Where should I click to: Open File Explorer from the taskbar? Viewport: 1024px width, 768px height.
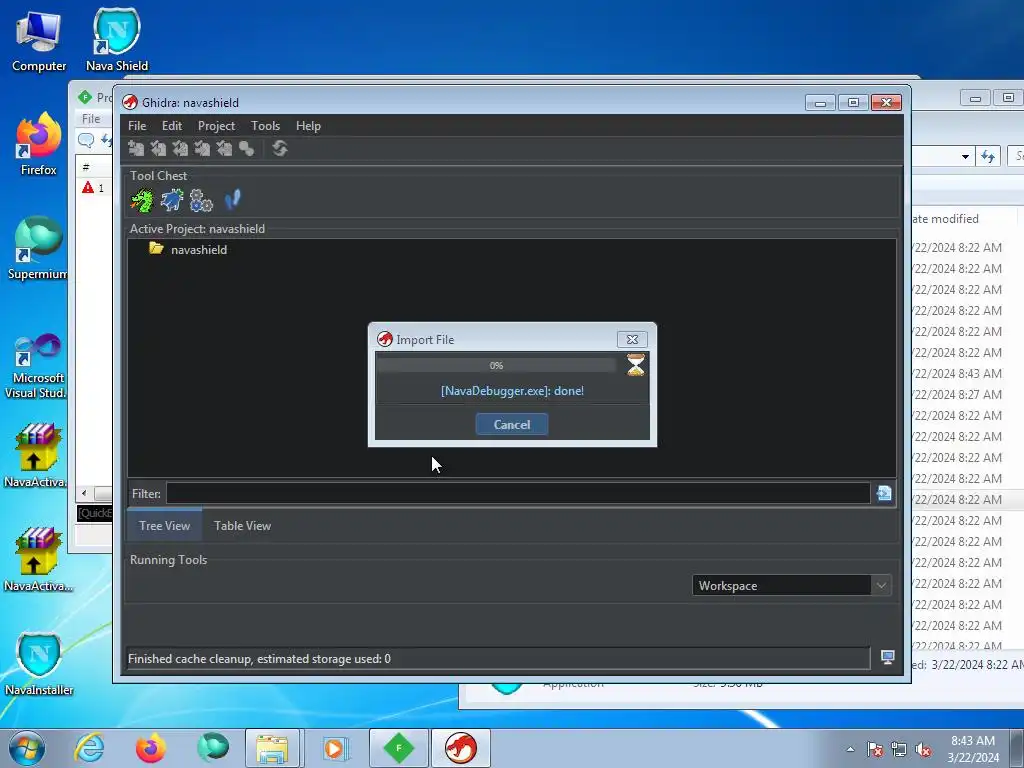click(x=272, y=748)
